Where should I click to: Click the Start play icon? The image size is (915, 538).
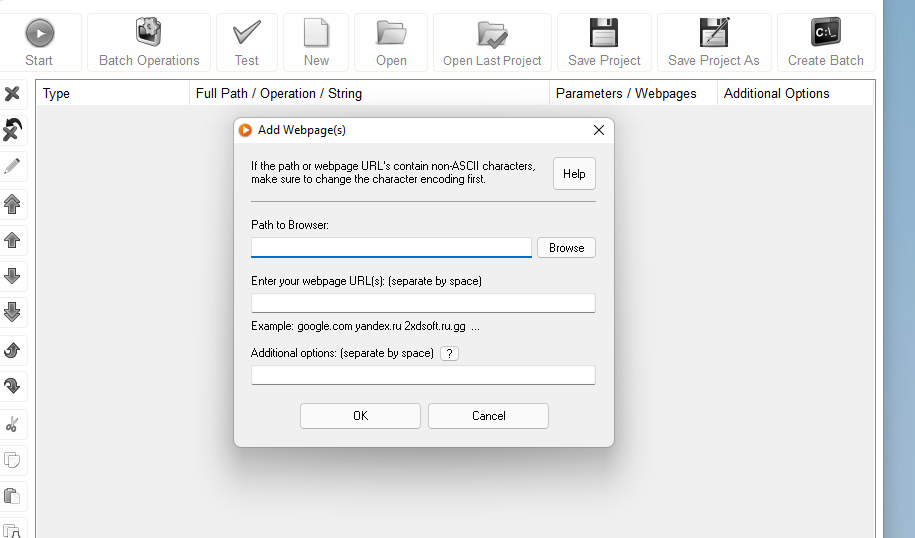pyautogui.click(x=39, y=34)
